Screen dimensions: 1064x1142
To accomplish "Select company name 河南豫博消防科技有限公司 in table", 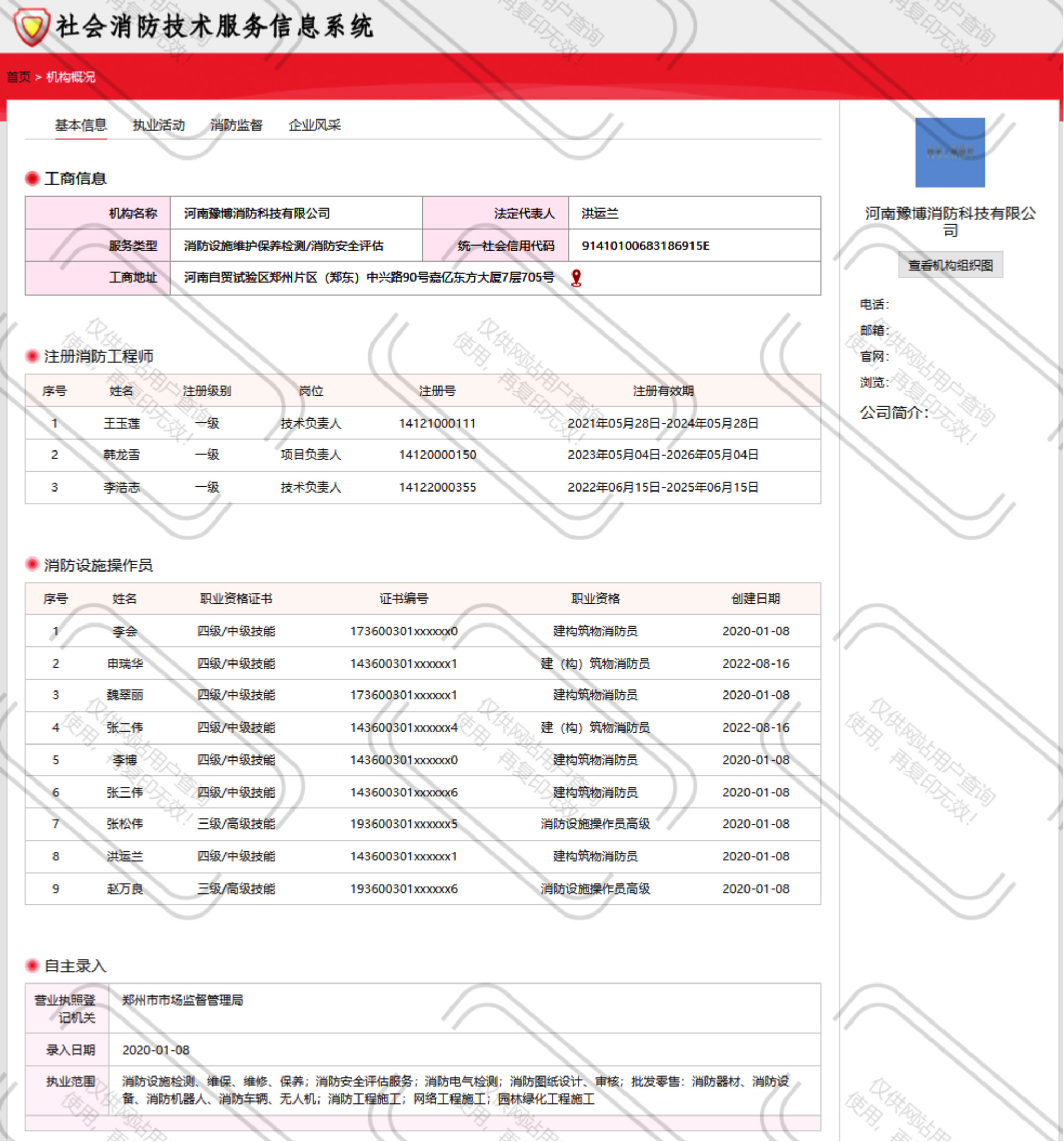I will [x=257, y=214].
